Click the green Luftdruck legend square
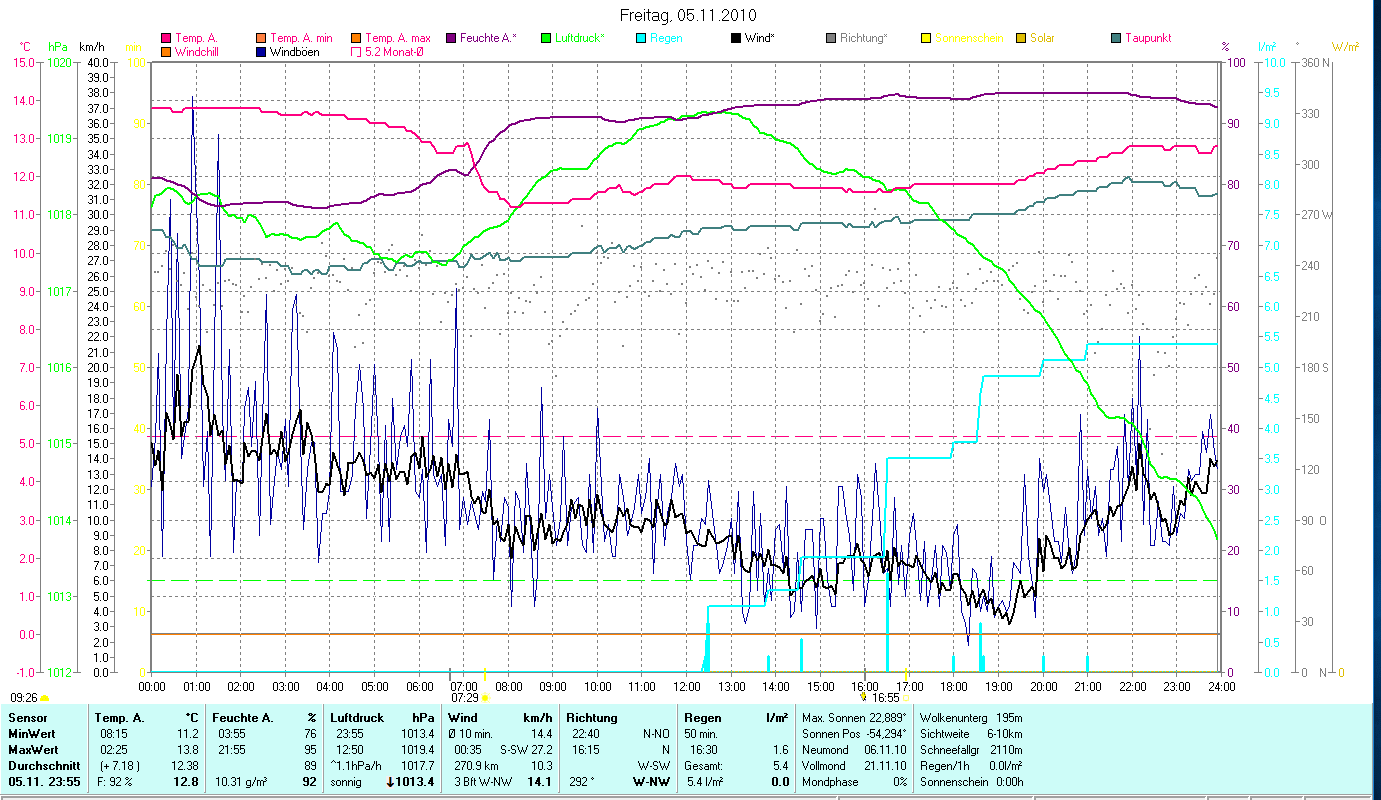1381x800 pixels. (546, 38)
